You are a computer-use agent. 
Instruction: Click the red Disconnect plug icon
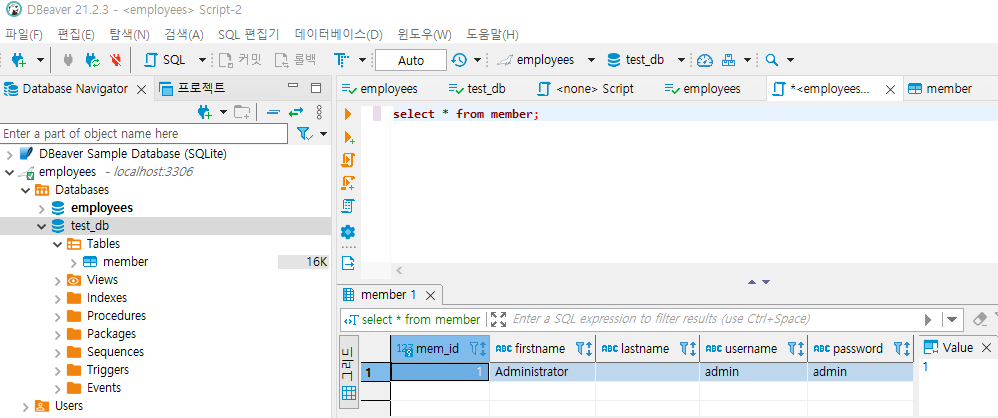[115, 60]
